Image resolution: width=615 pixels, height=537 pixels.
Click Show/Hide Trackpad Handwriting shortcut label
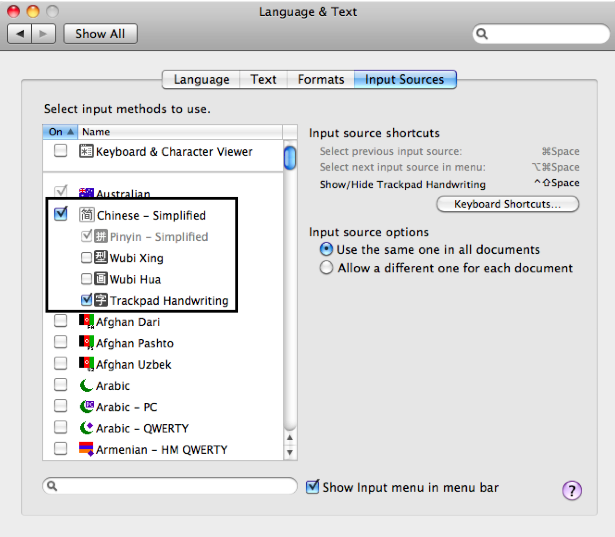(402, 184)
